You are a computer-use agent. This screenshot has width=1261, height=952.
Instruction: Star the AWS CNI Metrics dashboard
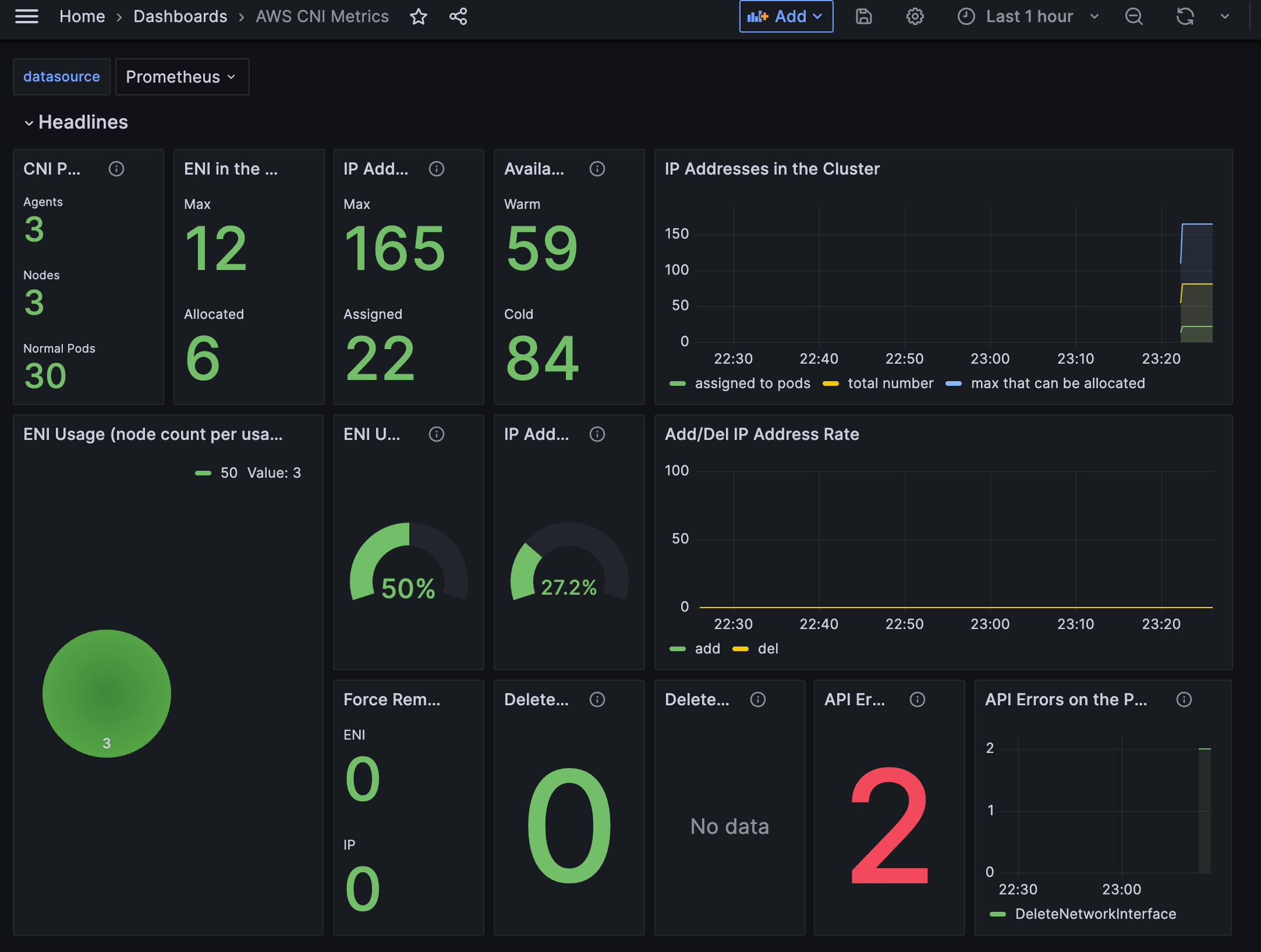pos(419,16)
